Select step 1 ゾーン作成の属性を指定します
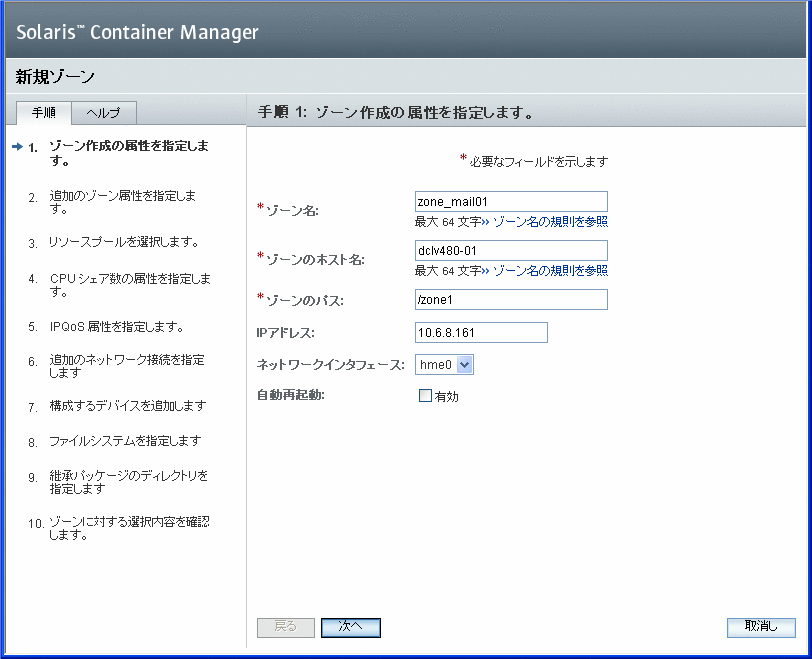The image size is (812, 659). (x=129, y=153)
